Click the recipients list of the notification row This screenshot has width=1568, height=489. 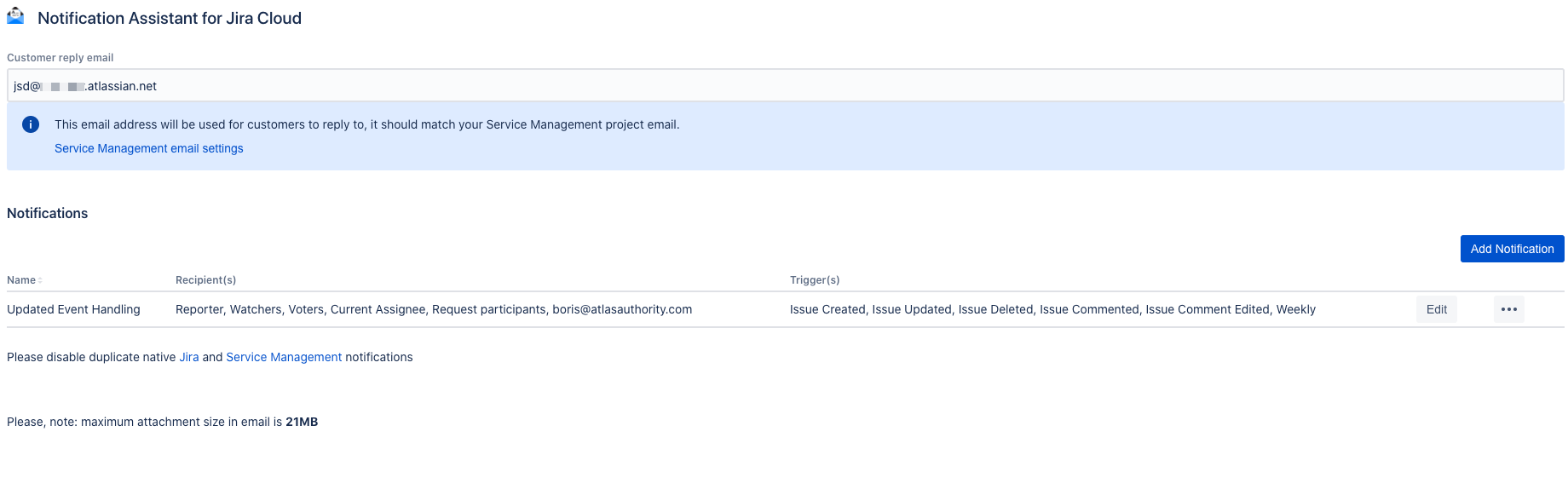[x=434, y=309]
